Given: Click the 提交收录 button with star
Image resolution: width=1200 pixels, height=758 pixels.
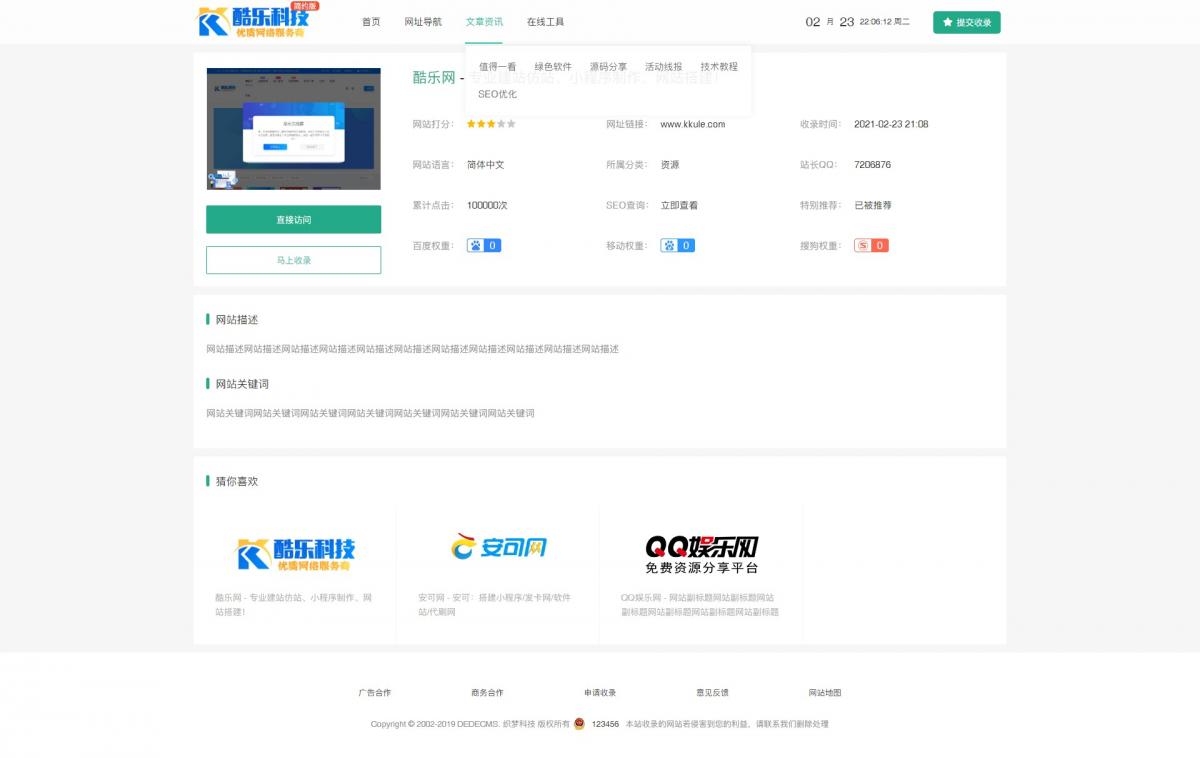Looking at the screenshot, I should pyautogui.click(x=966, y=22).
